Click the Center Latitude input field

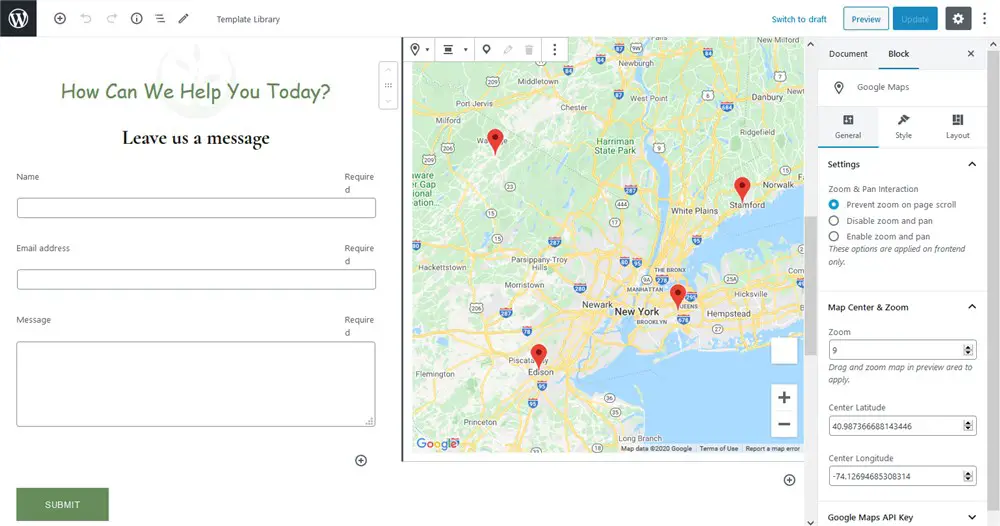click(895, 426)
